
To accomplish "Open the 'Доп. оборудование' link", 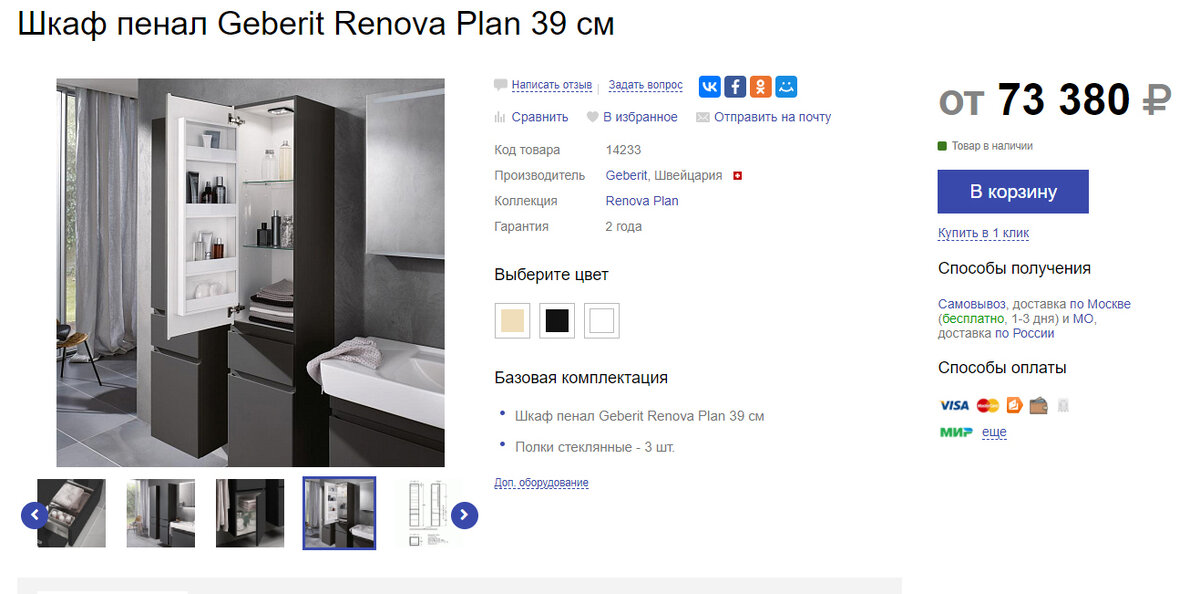I will pyautogui.click(x=541, y=483).
